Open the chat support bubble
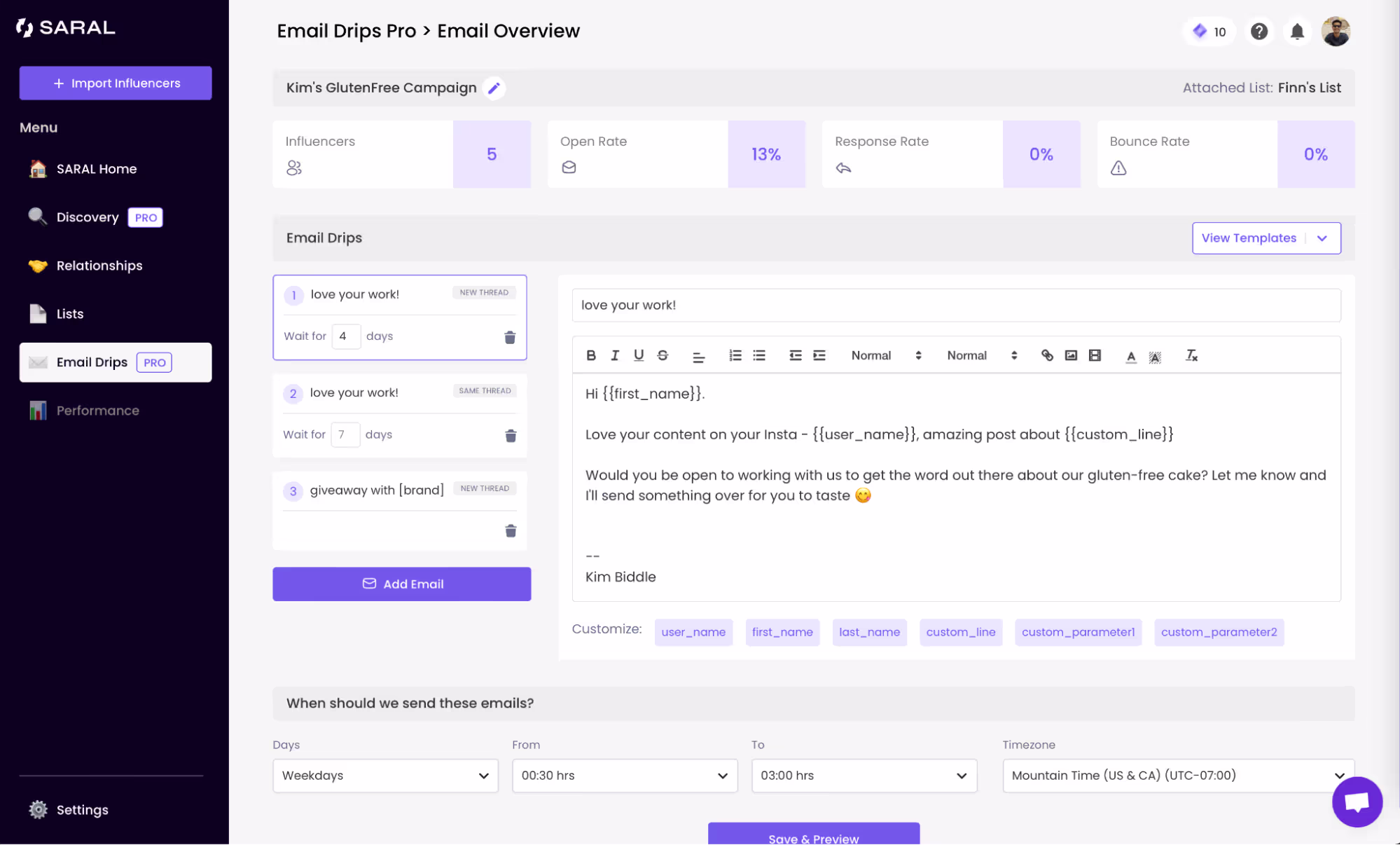Viewport: 1400px width, 845px height. coord(1357,802)
